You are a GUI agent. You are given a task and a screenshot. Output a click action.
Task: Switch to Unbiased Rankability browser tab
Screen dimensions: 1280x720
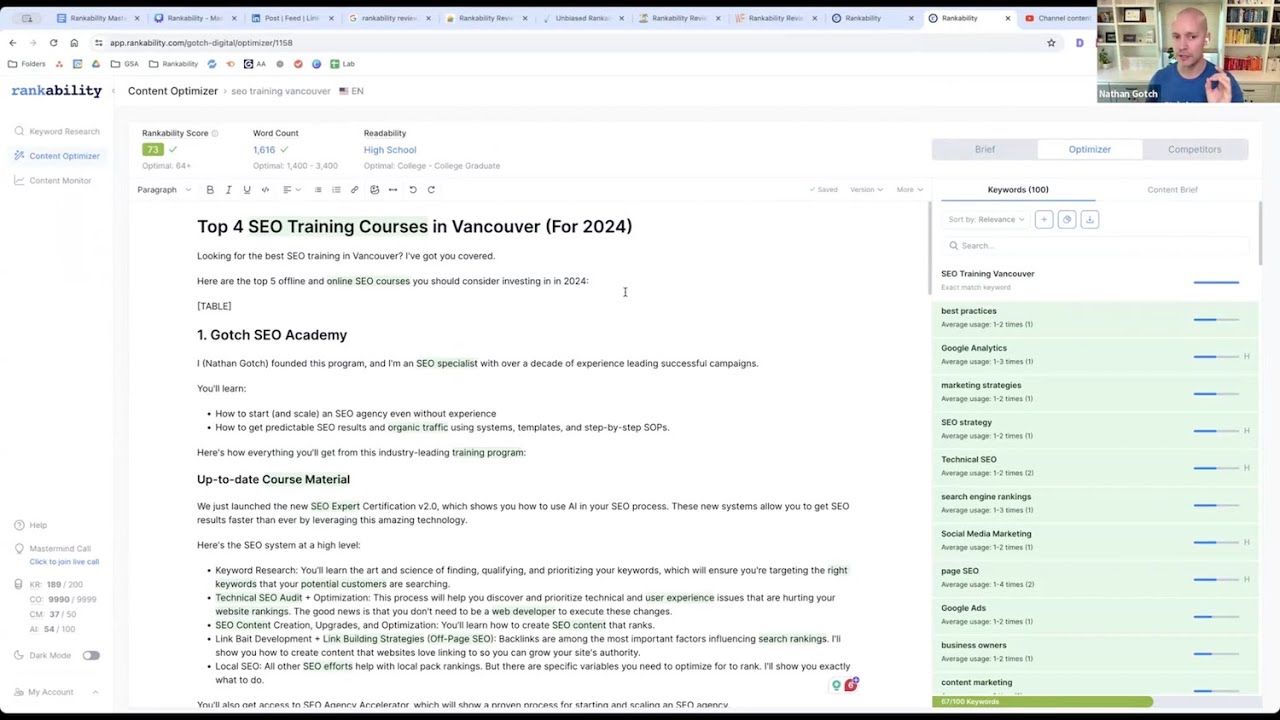583,18
